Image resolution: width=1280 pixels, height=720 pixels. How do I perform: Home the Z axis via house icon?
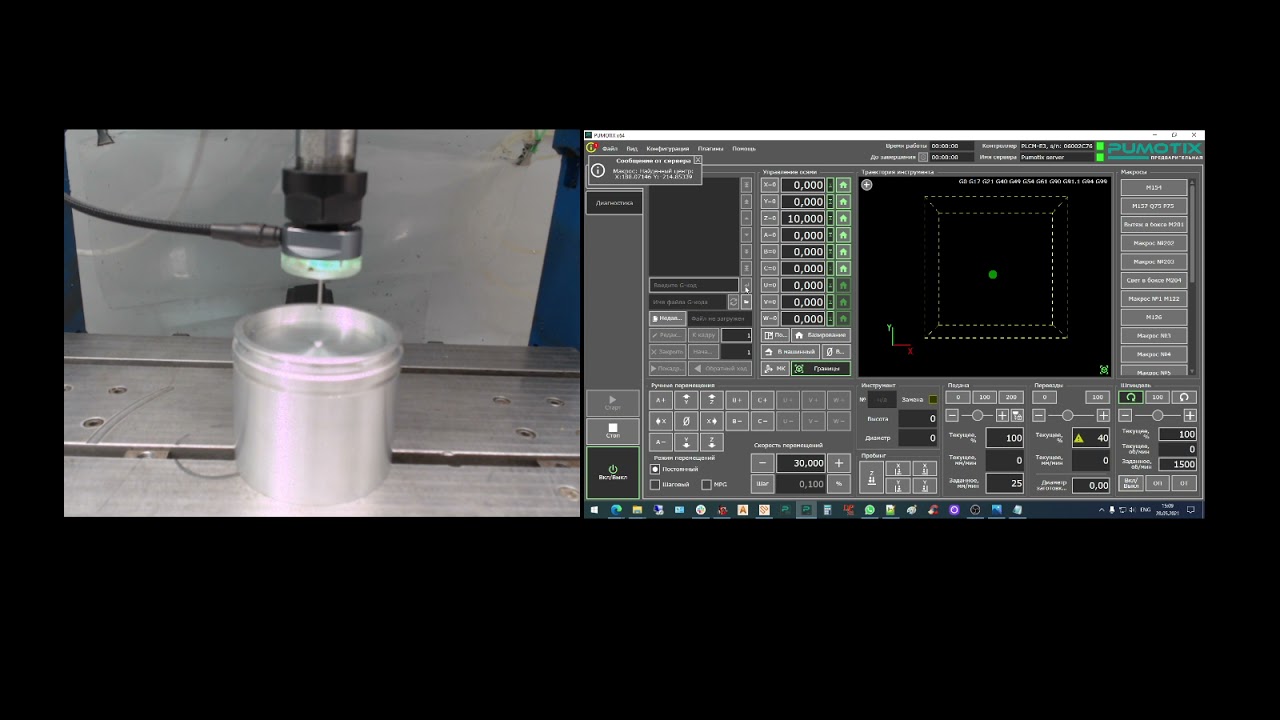[843, 218]
